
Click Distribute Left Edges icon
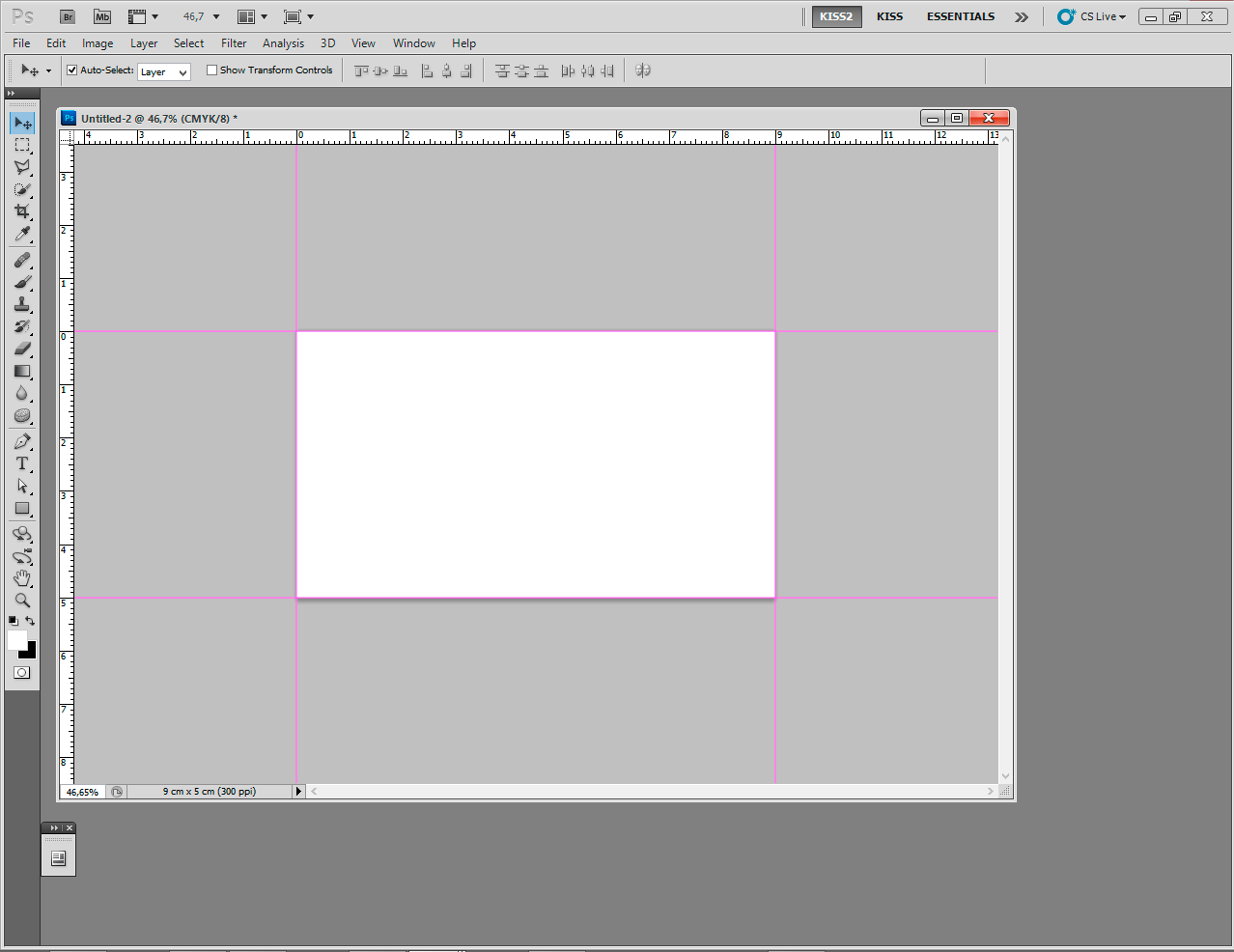pyautogui.click(x=568, y=70)
